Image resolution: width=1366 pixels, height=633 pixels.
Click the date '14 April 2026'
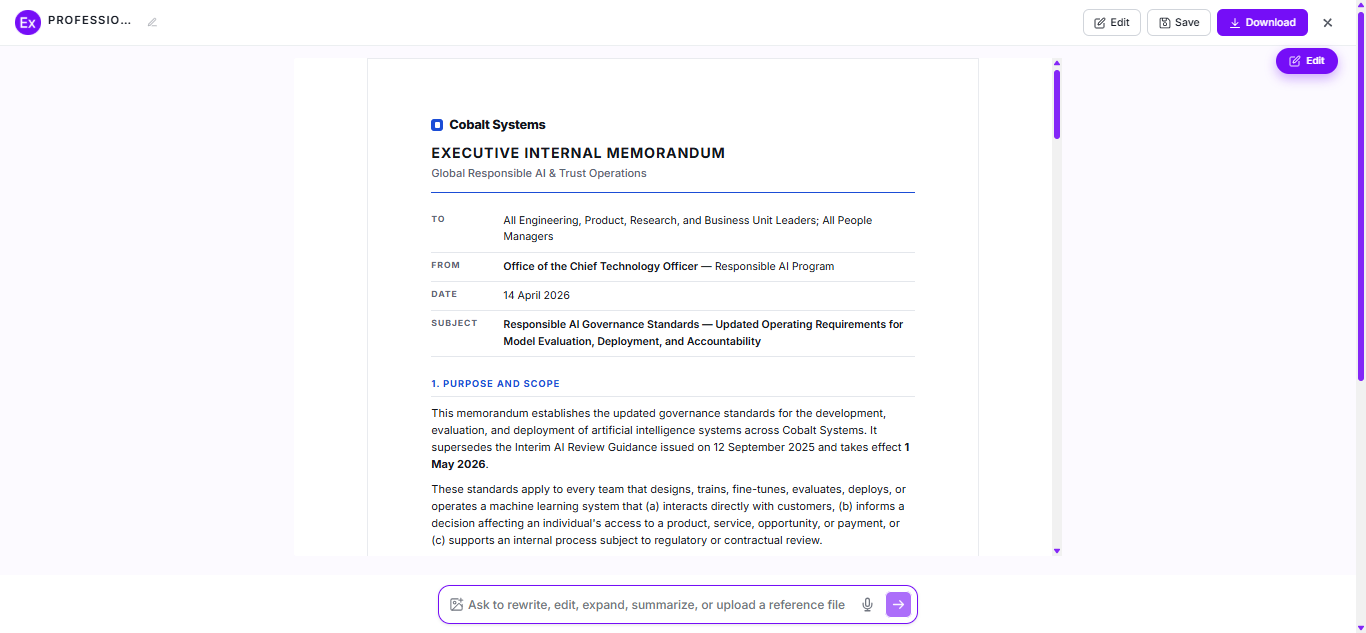pos(537,295)
